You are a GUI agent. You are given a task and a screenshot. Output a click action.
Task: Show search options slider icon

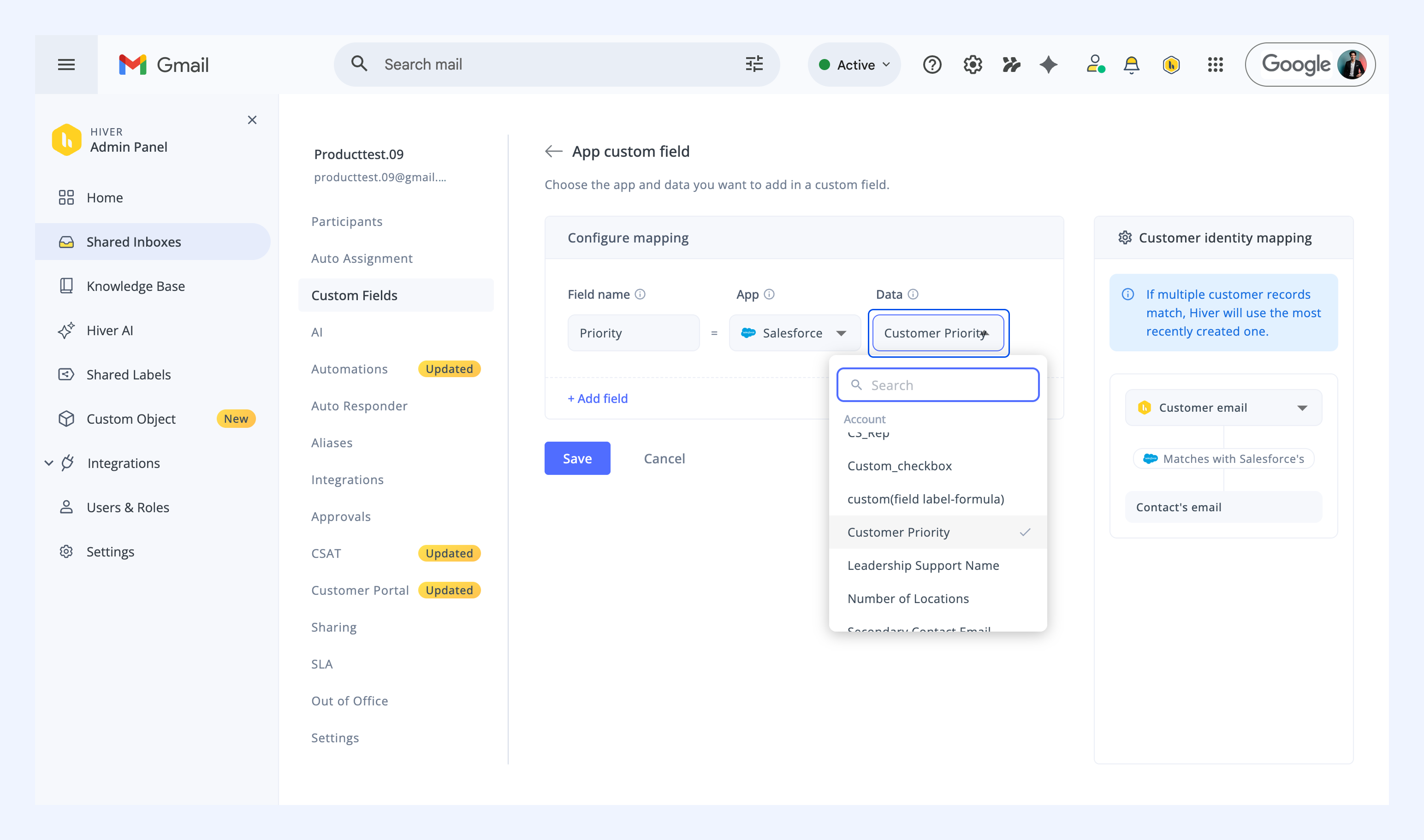(x=754, y=64)
